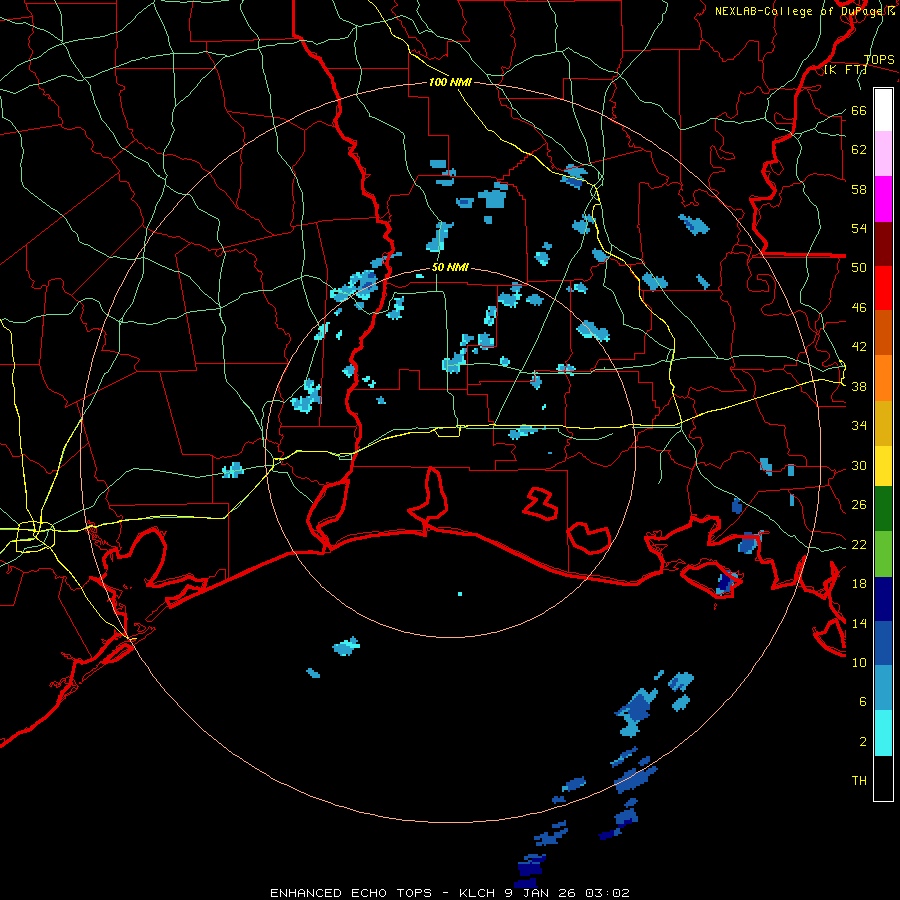This screenshot has width=900, height=900.
Task: Click the 54 legend value
Action: [859, 228]
